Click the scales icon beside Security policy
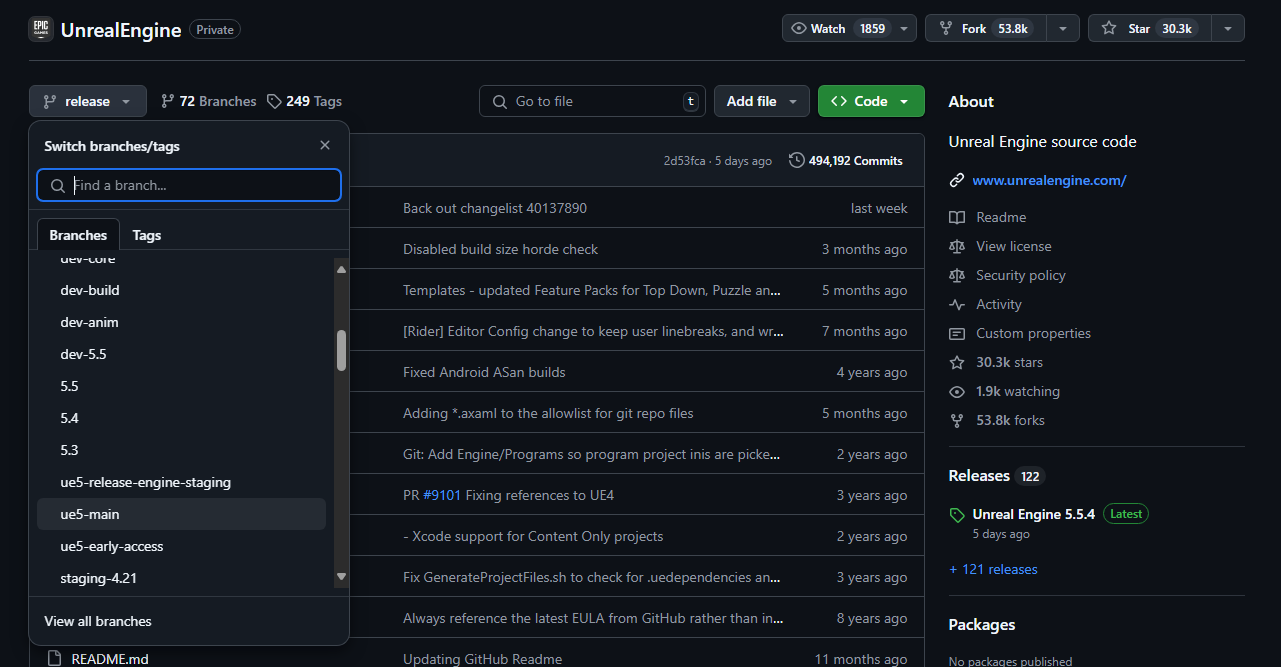Image resolution: width=1281 pixels, height=667 pixels. [957, 275]
